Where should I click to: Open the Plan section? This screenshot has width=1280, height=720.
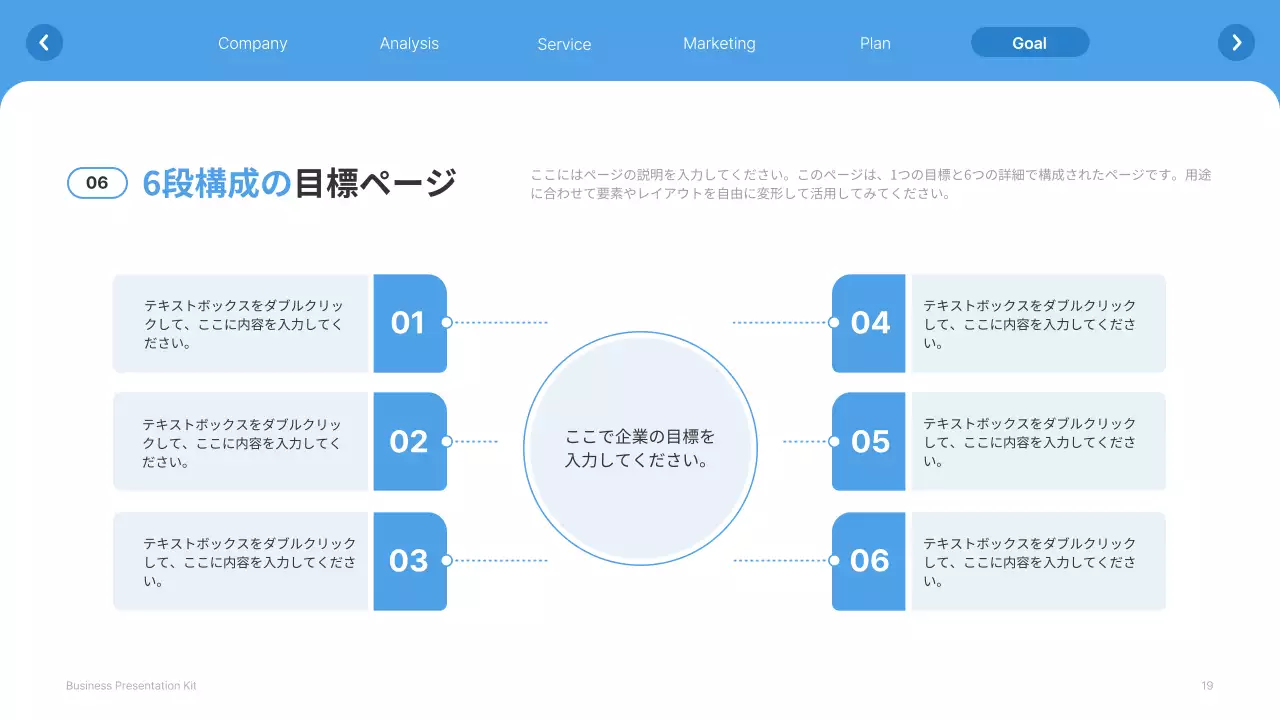tap(875, 43)
